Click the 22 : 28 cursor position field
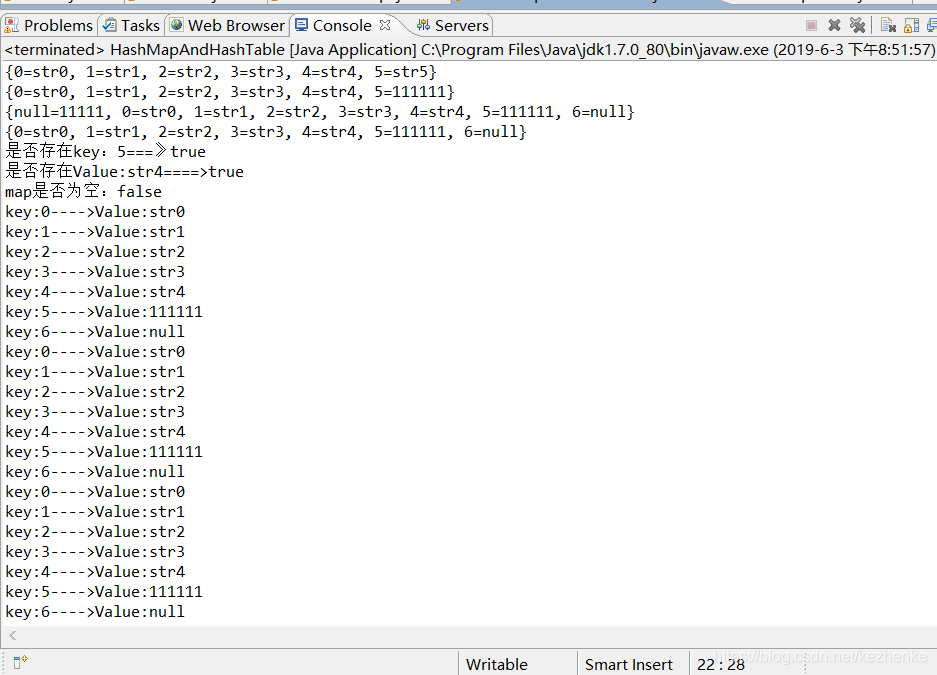This screenshot has width=937, height=675. [721, 664]
